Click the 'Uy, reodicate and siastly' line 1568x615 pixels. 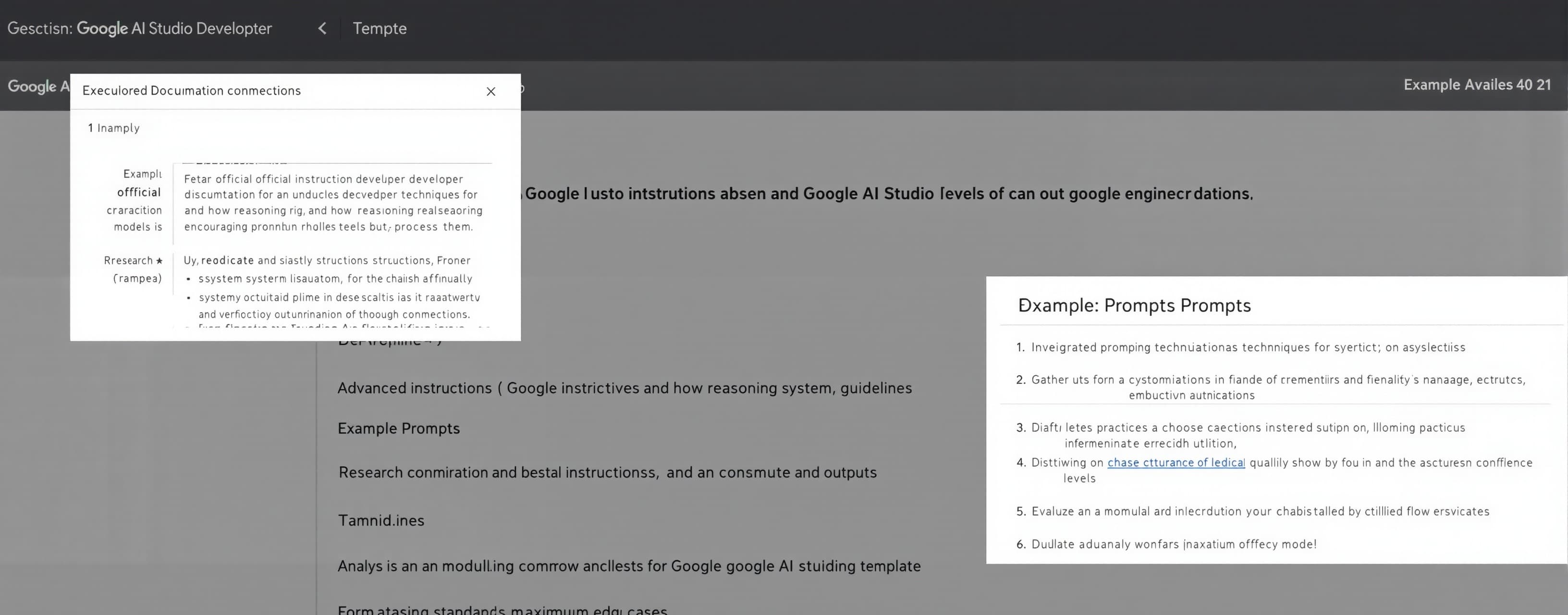click(x=327, y=260)
